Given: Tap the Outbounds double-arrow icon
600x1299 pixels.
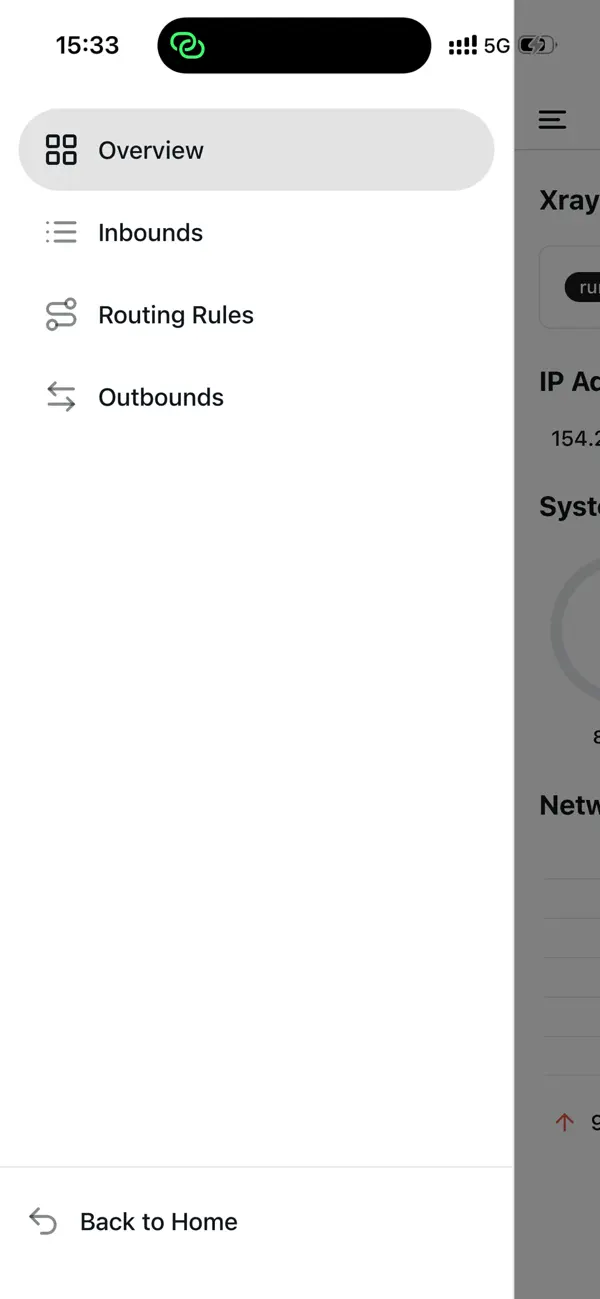Looking at the screenshot, I should [61, 396].
